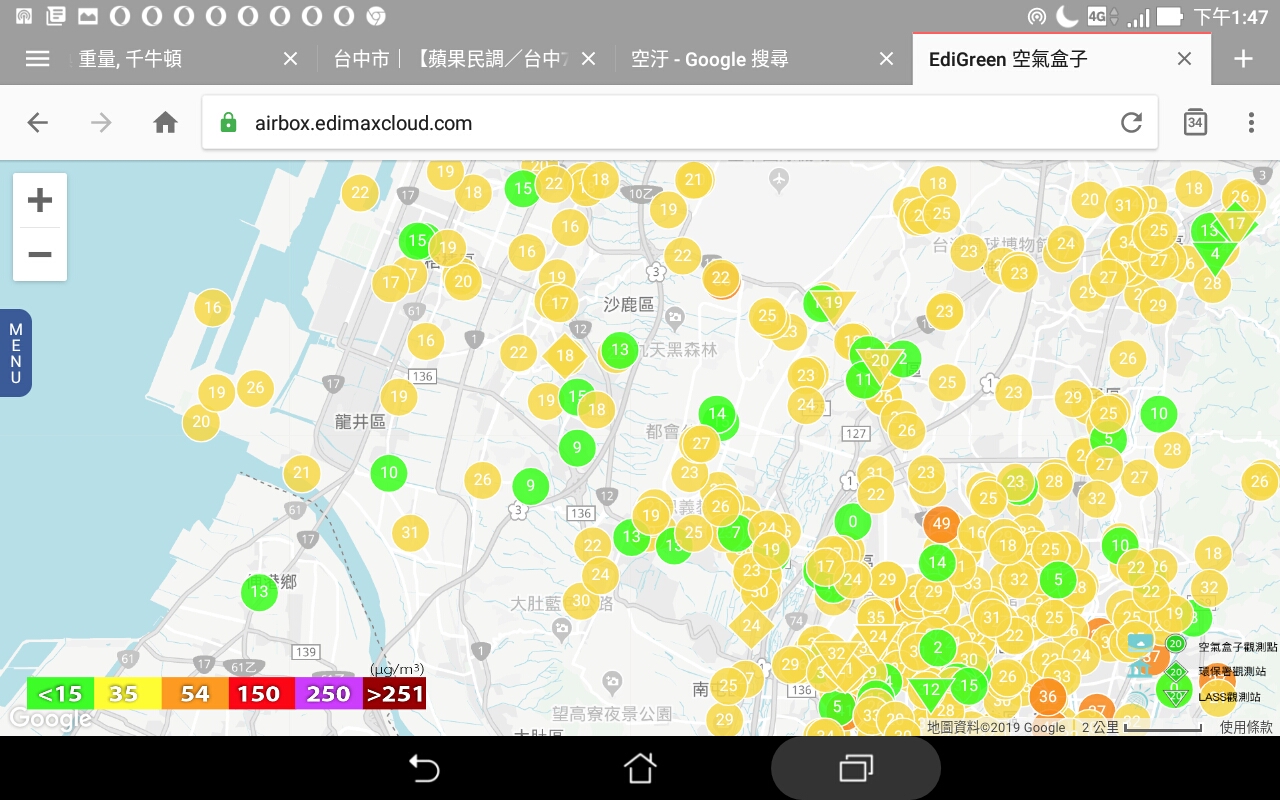
Task: Click the red 150 legend swatch
Action: [x=261, y=693]
